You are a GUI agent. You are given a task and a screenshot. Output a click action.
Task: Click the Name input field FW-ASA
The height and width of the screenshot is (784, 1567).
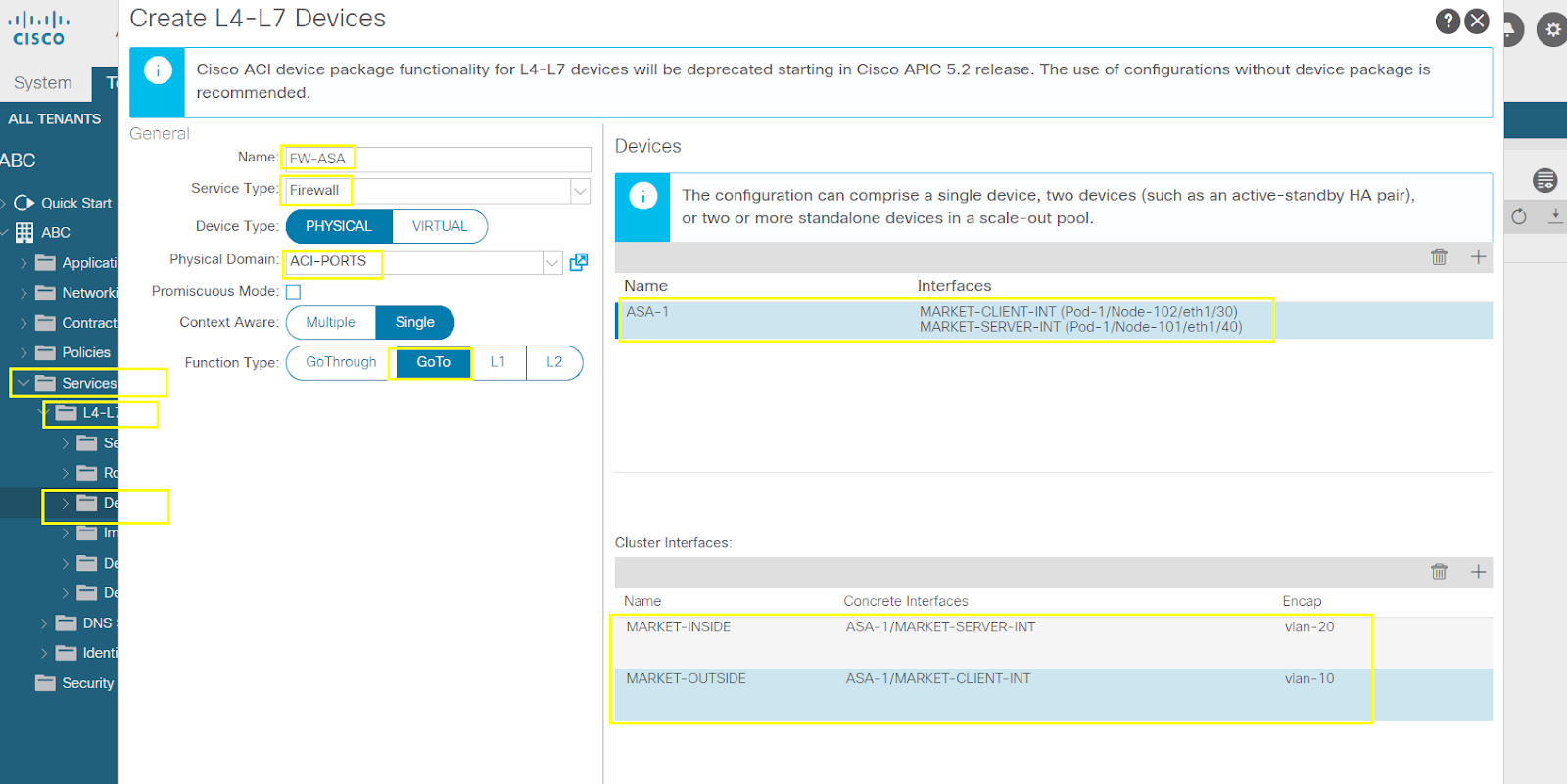438,159
